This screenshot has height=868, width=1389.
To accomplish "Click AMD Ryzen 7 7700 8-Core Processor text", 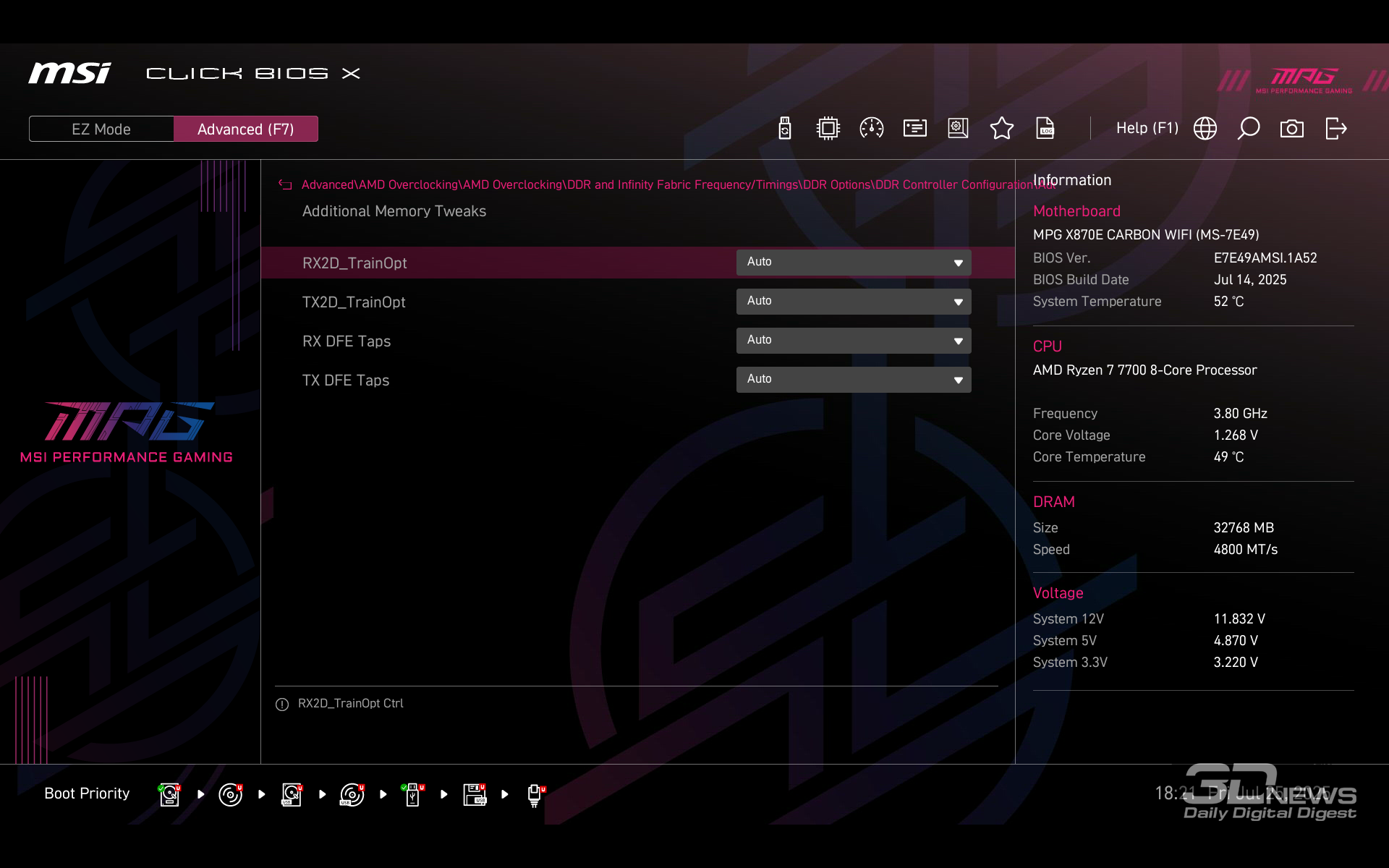I will pos(1145,370).
